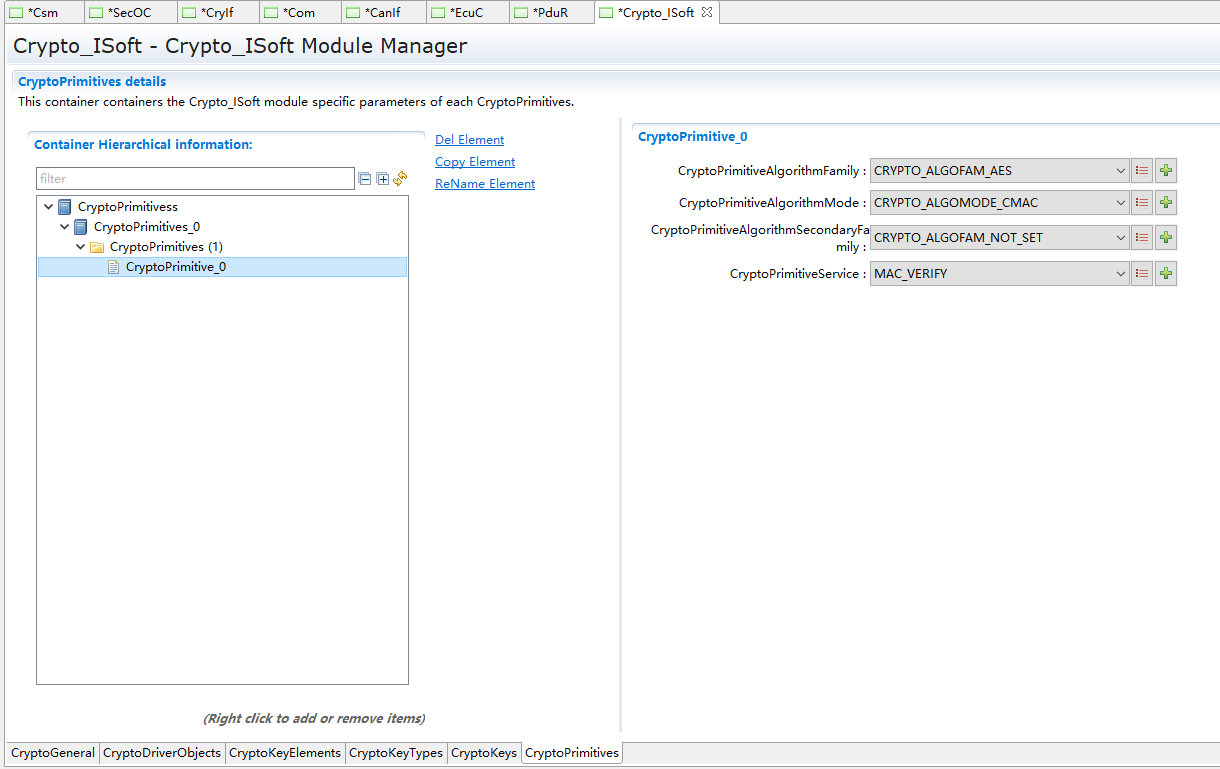Click green plus beside CryptoPrimitiveAlgorithmMode

point(1165,203)
